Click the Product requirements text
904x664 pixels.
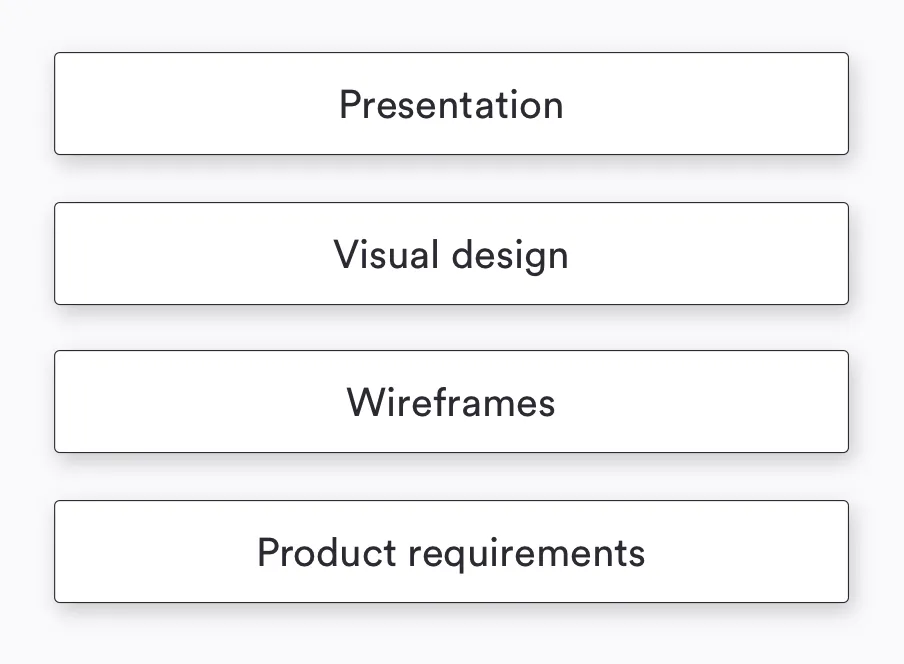[451, 553]
